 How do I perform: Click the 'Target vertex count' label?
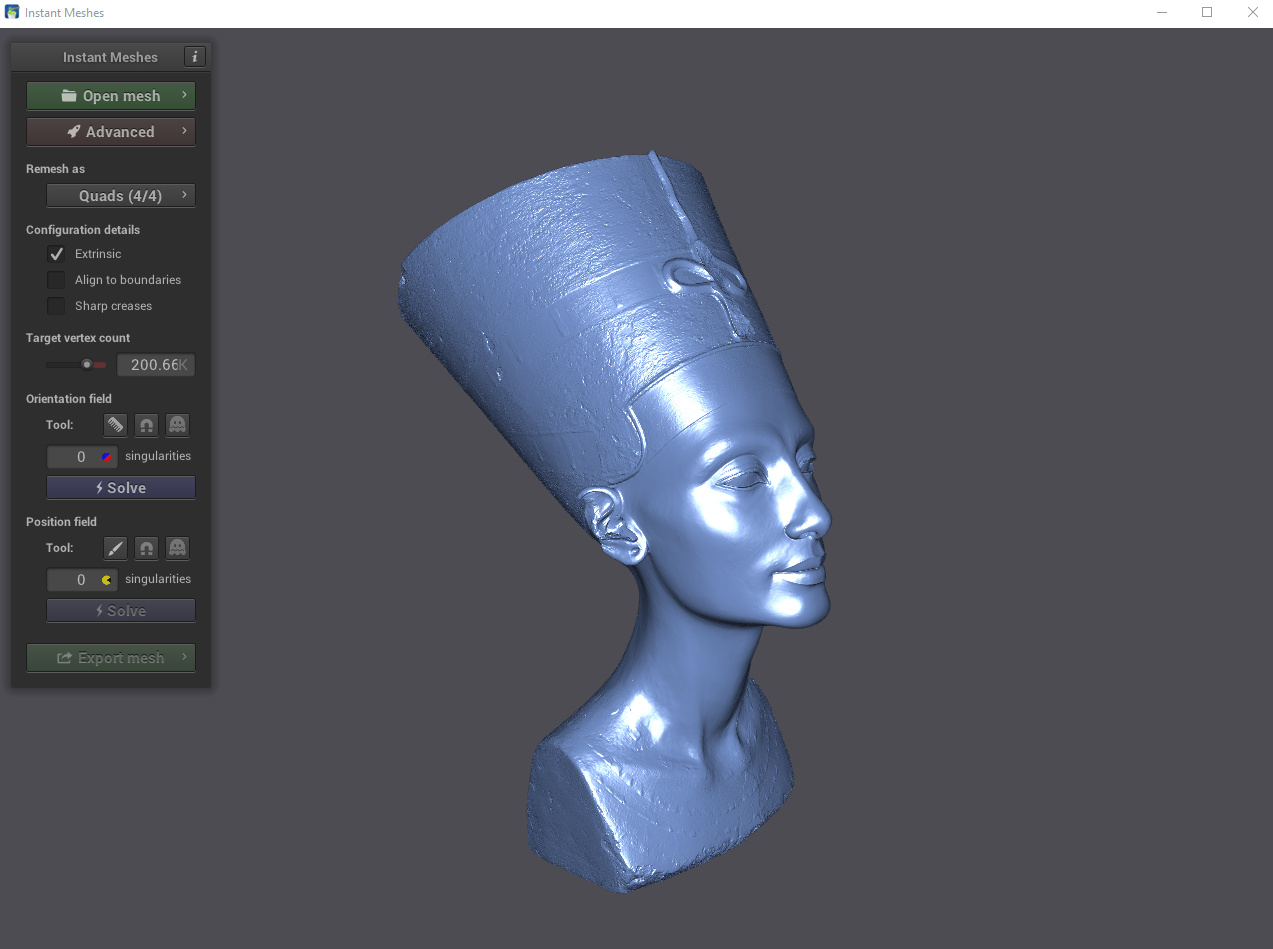[78, 338]
